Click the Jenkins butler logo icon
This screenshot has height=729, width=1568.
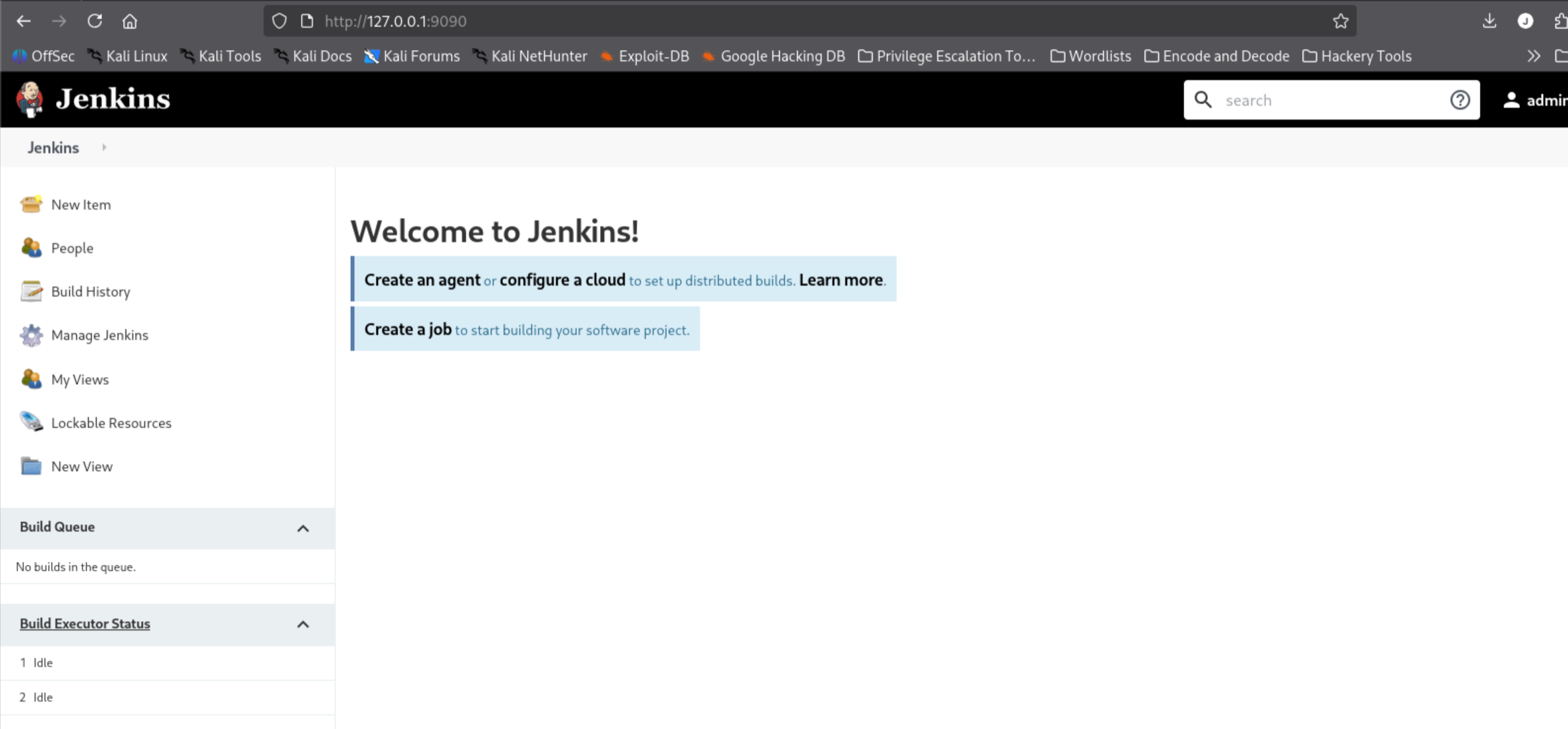pyautogui.click(x=30, y=99)
